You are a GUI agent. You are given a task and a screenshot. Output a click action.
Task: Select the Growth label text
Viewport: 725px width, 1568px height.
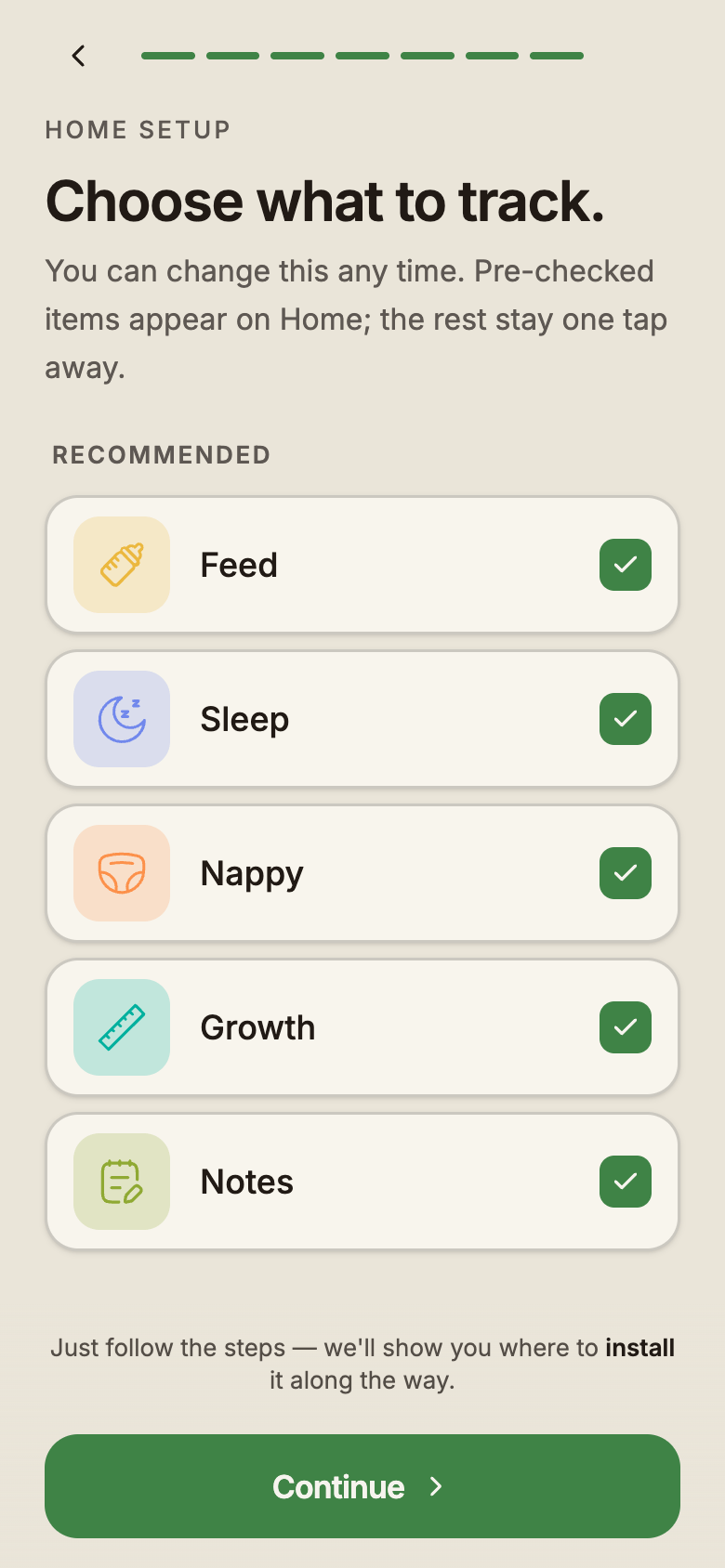tap(258, 1027)
